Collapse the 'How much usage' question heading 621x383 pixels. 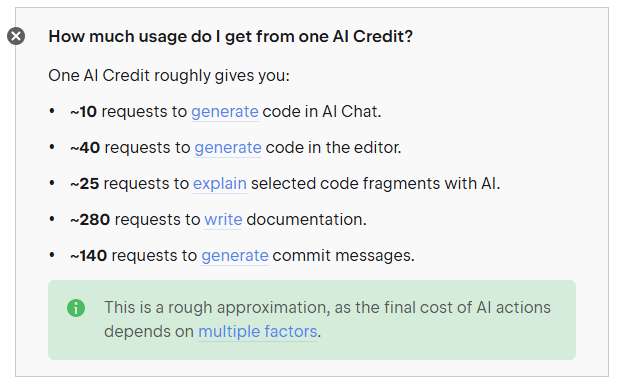230,36
